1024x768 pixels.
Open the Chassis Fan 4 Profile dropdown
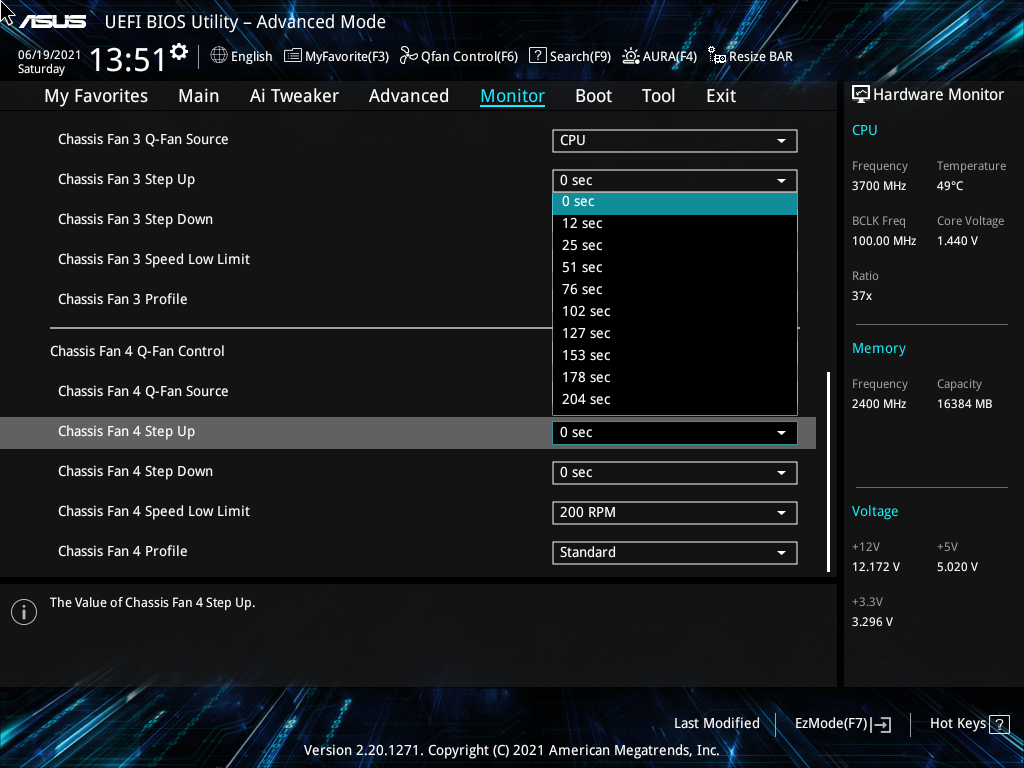[674, 552]
